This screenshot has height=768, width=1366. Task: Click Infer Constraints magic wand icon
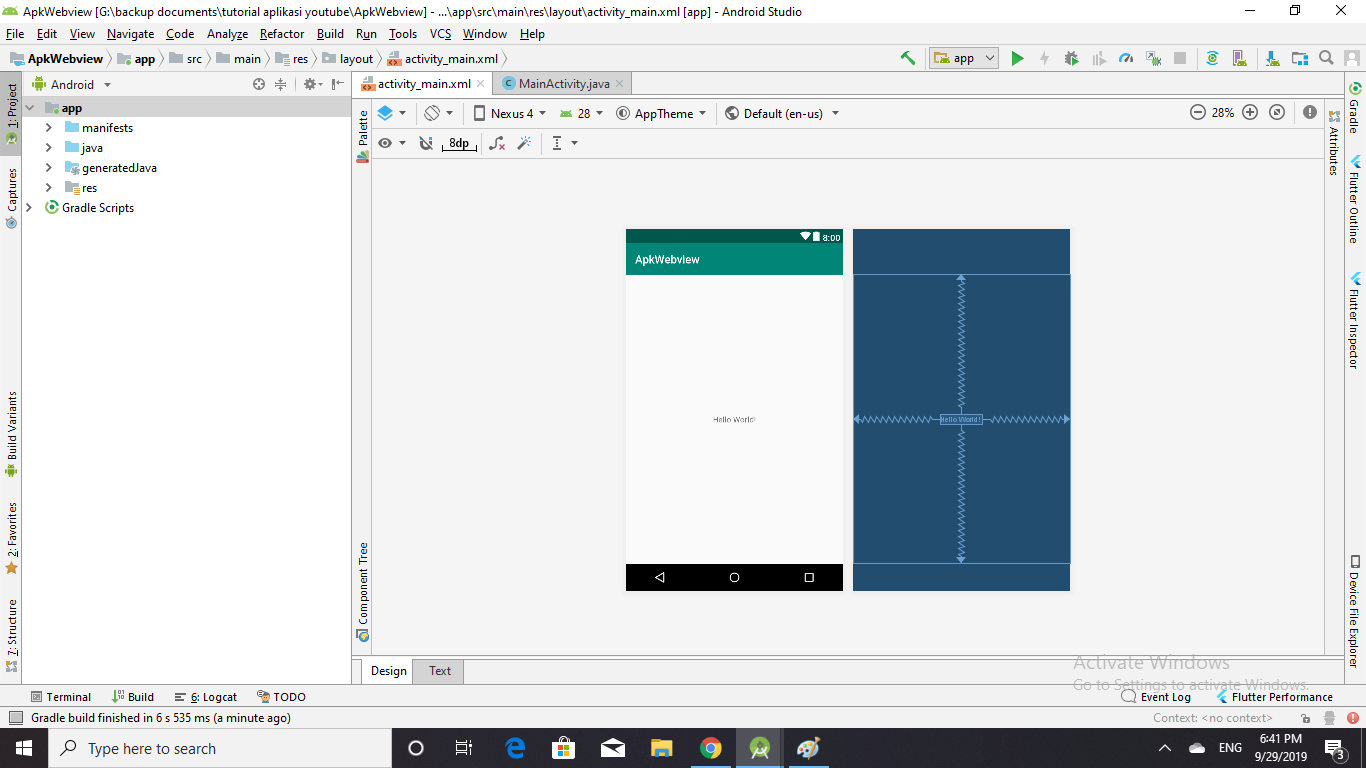click(x=524, y=143)
